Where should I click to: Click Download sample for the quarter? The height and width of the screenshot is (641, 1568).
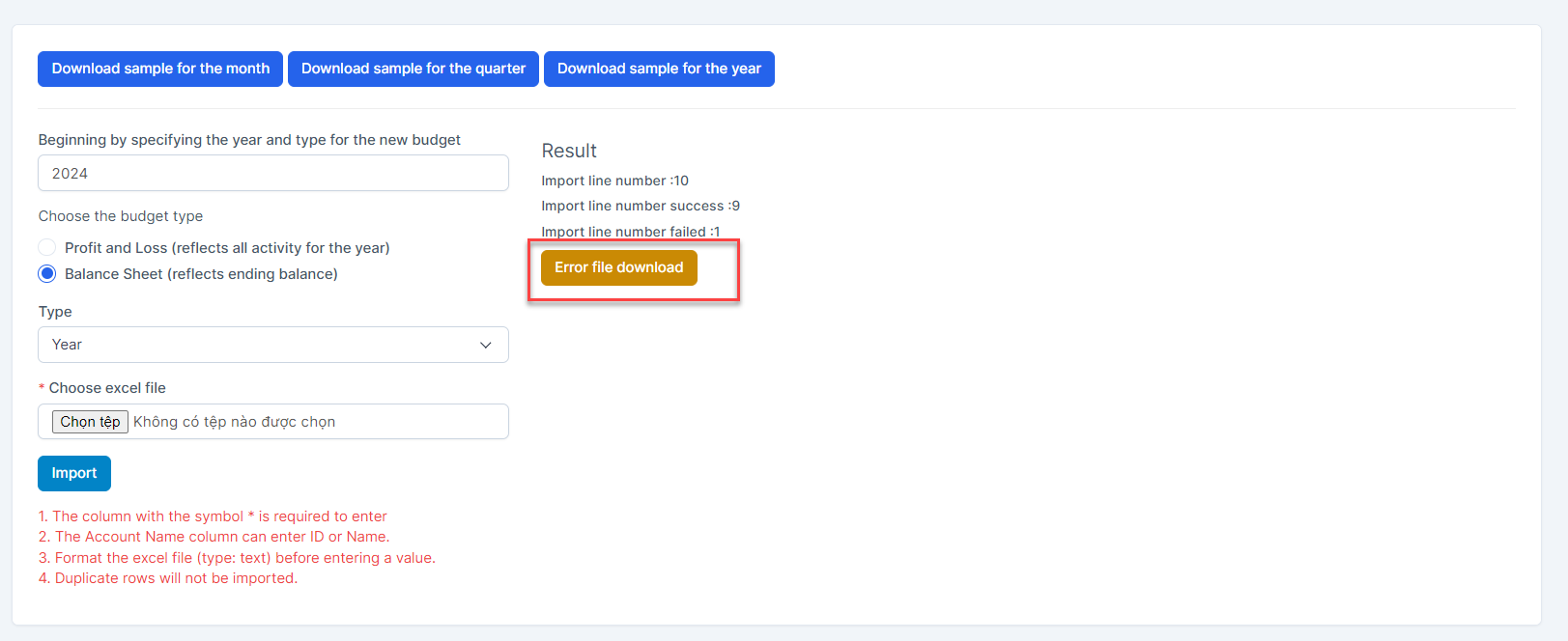click(x=413, y=69)
